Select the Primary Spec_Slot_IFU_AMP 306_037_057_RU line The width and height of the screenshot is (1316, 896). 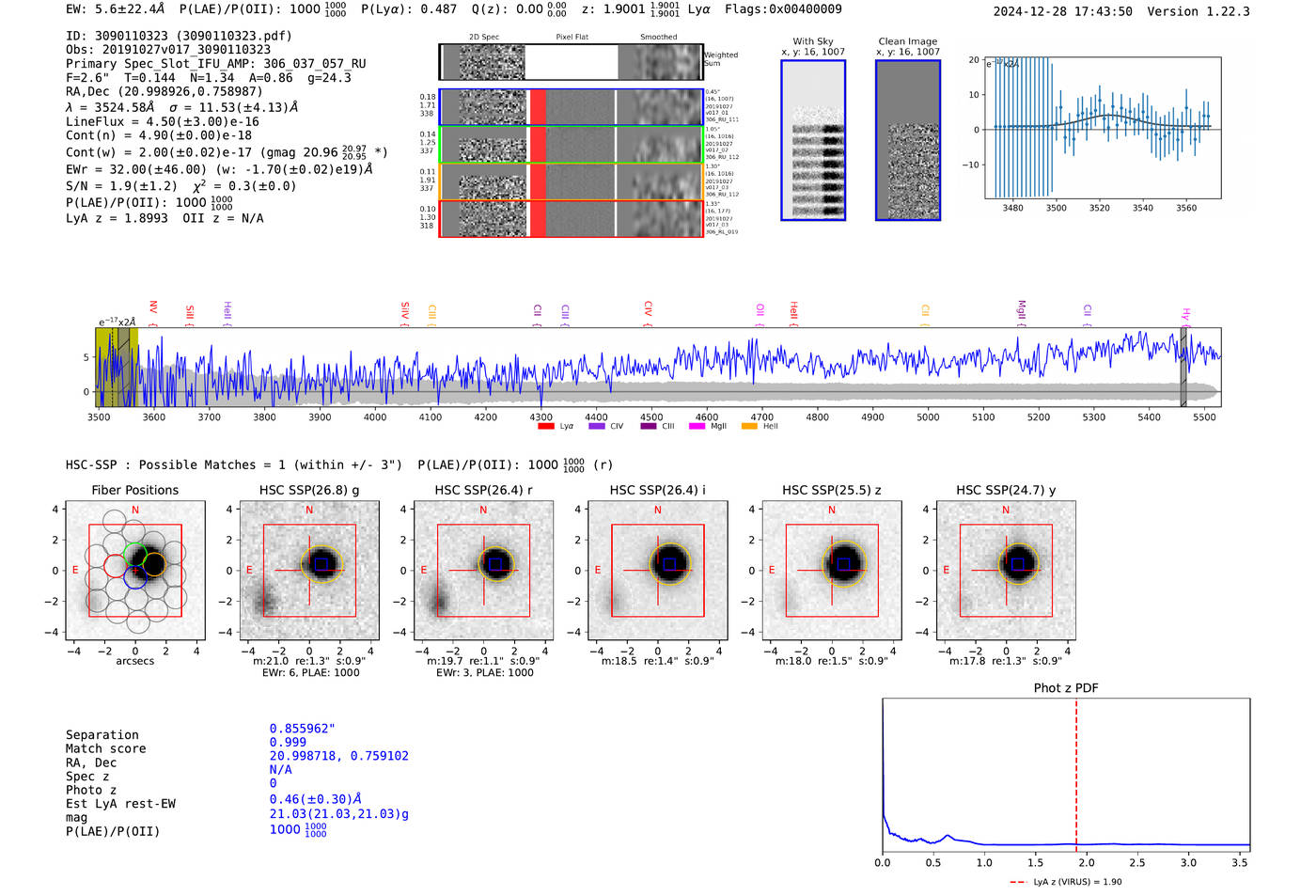(215, 64)
